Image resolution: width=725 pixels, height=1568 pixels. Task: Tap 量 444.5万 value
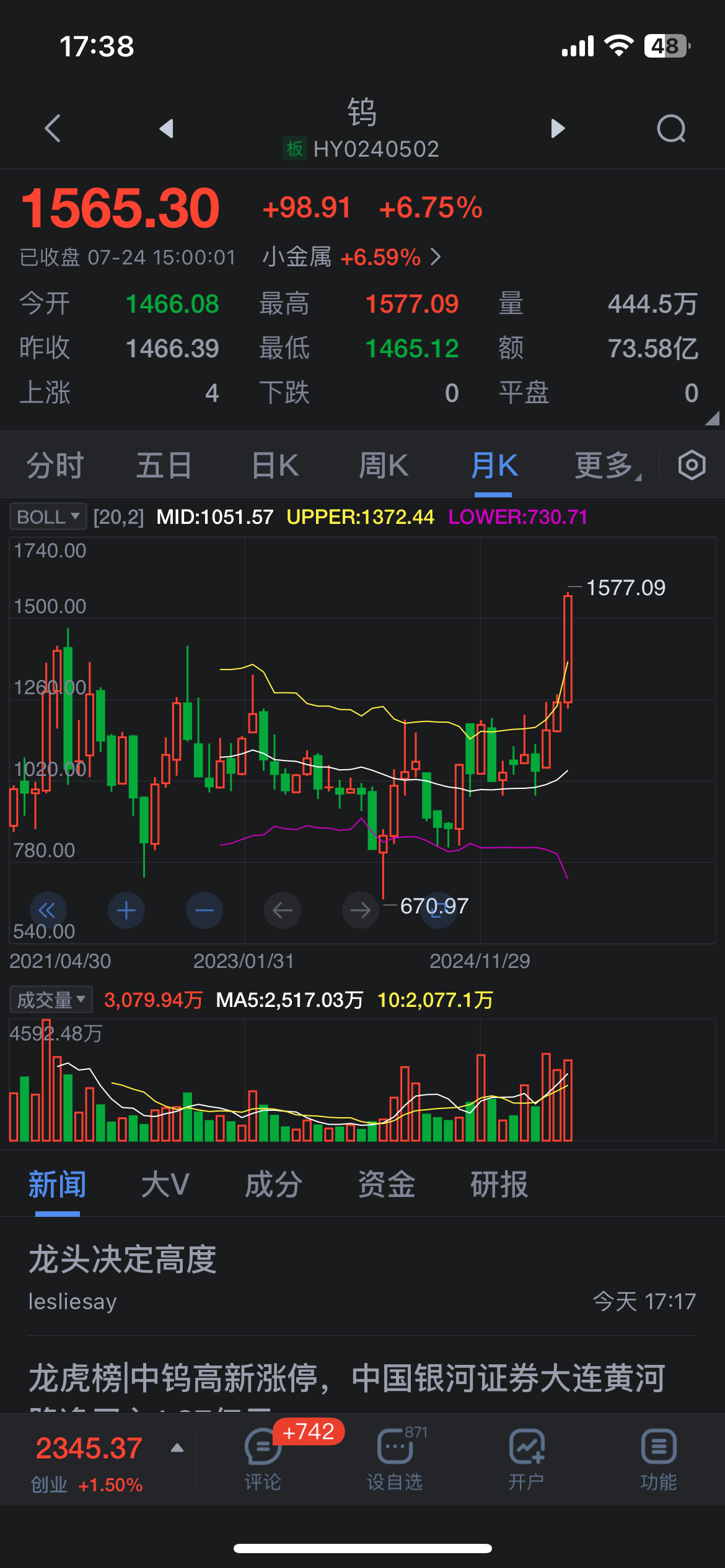(x=652, y=304)
